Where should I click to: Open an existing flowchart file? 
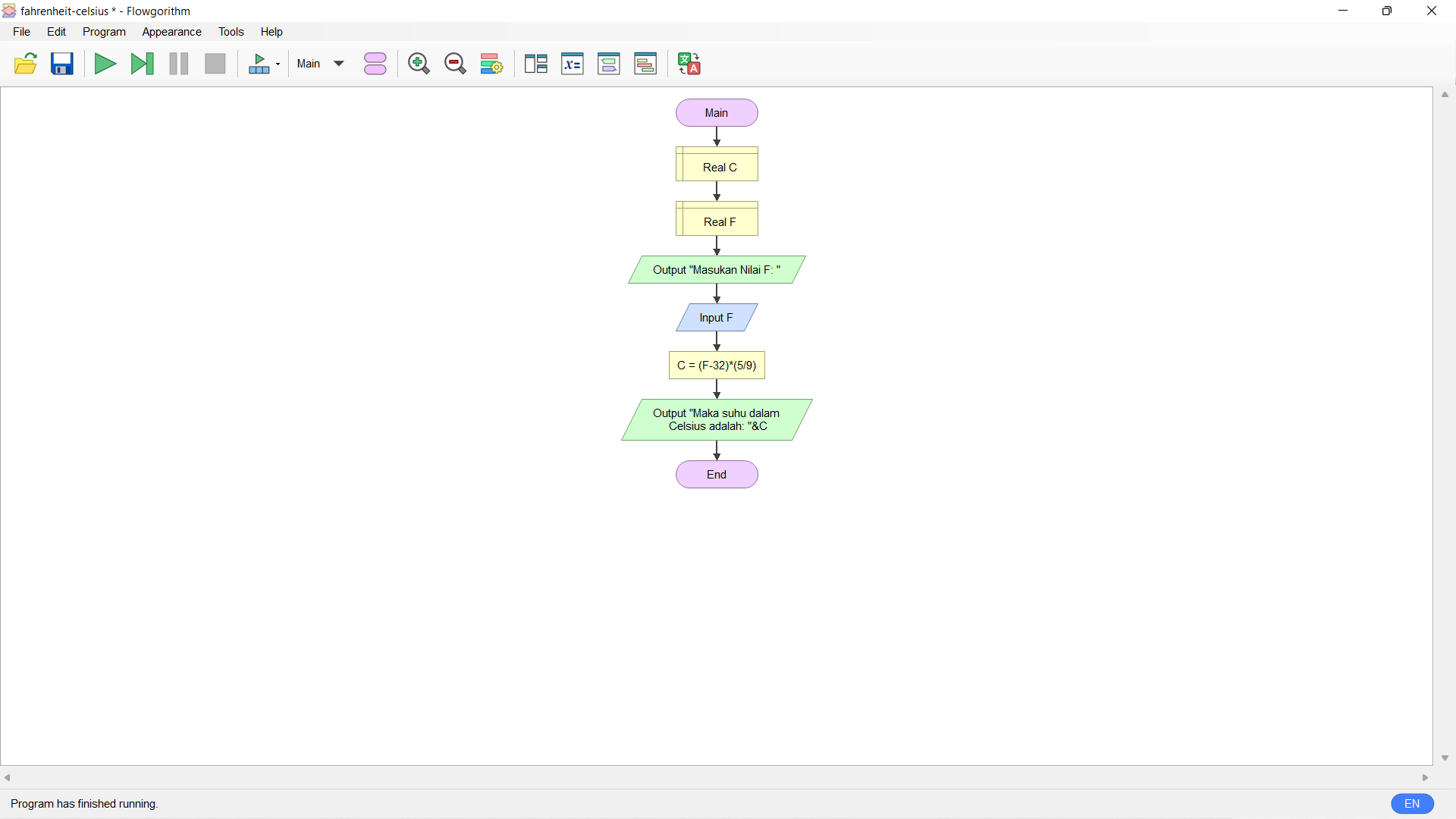[x=25, y=64]
